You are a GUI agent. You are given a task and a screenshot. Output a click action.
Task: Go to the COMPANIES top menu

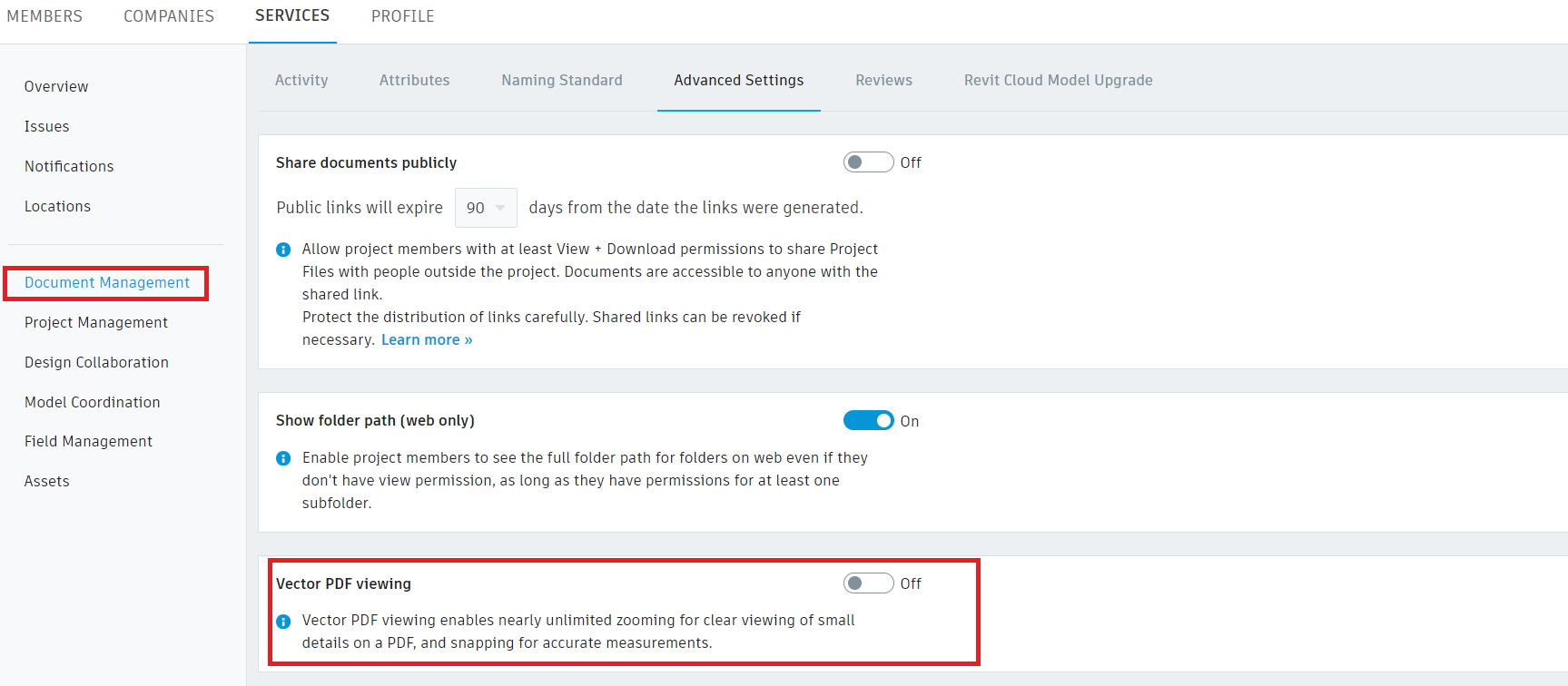pyautogui.click(x=169, y=16)
